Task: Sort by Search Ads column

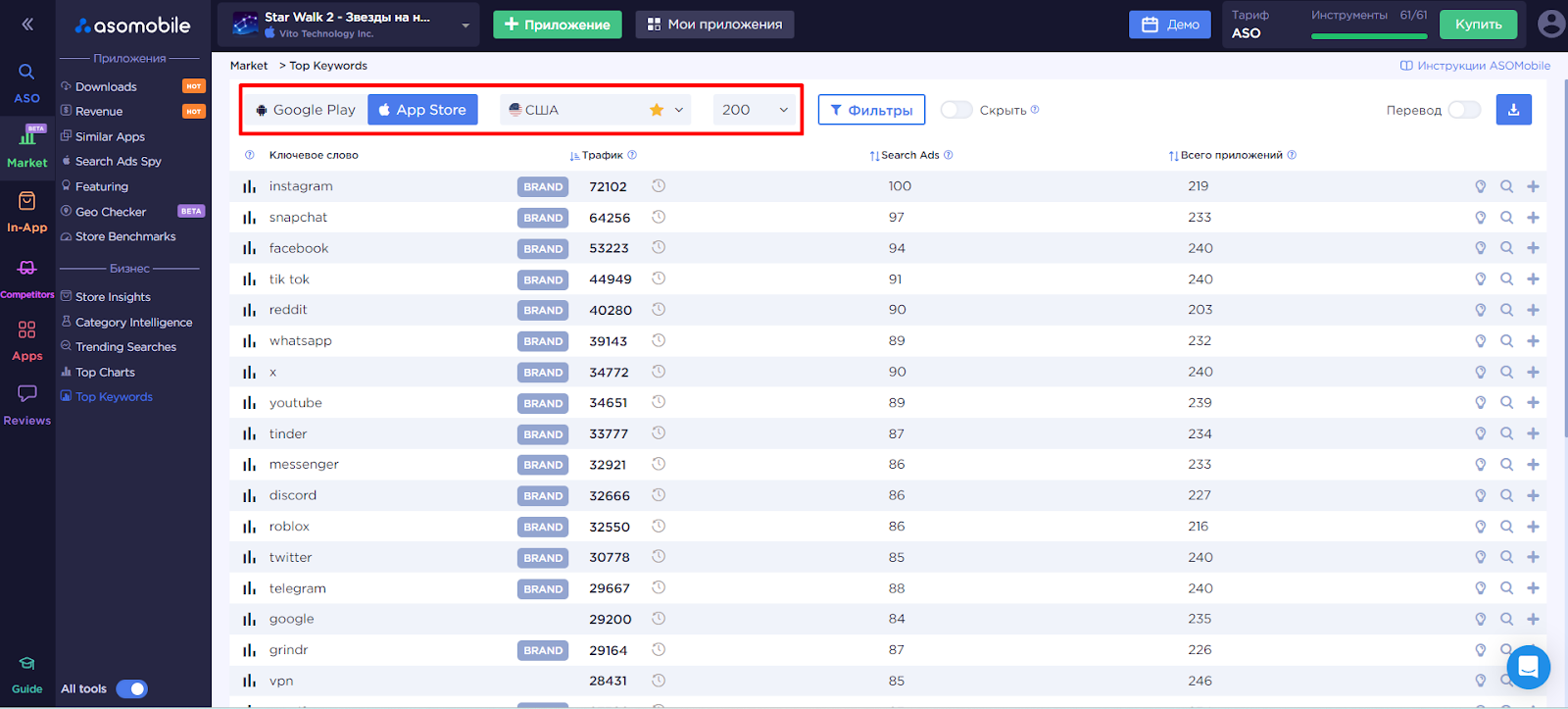Action: tap(904, 155)
